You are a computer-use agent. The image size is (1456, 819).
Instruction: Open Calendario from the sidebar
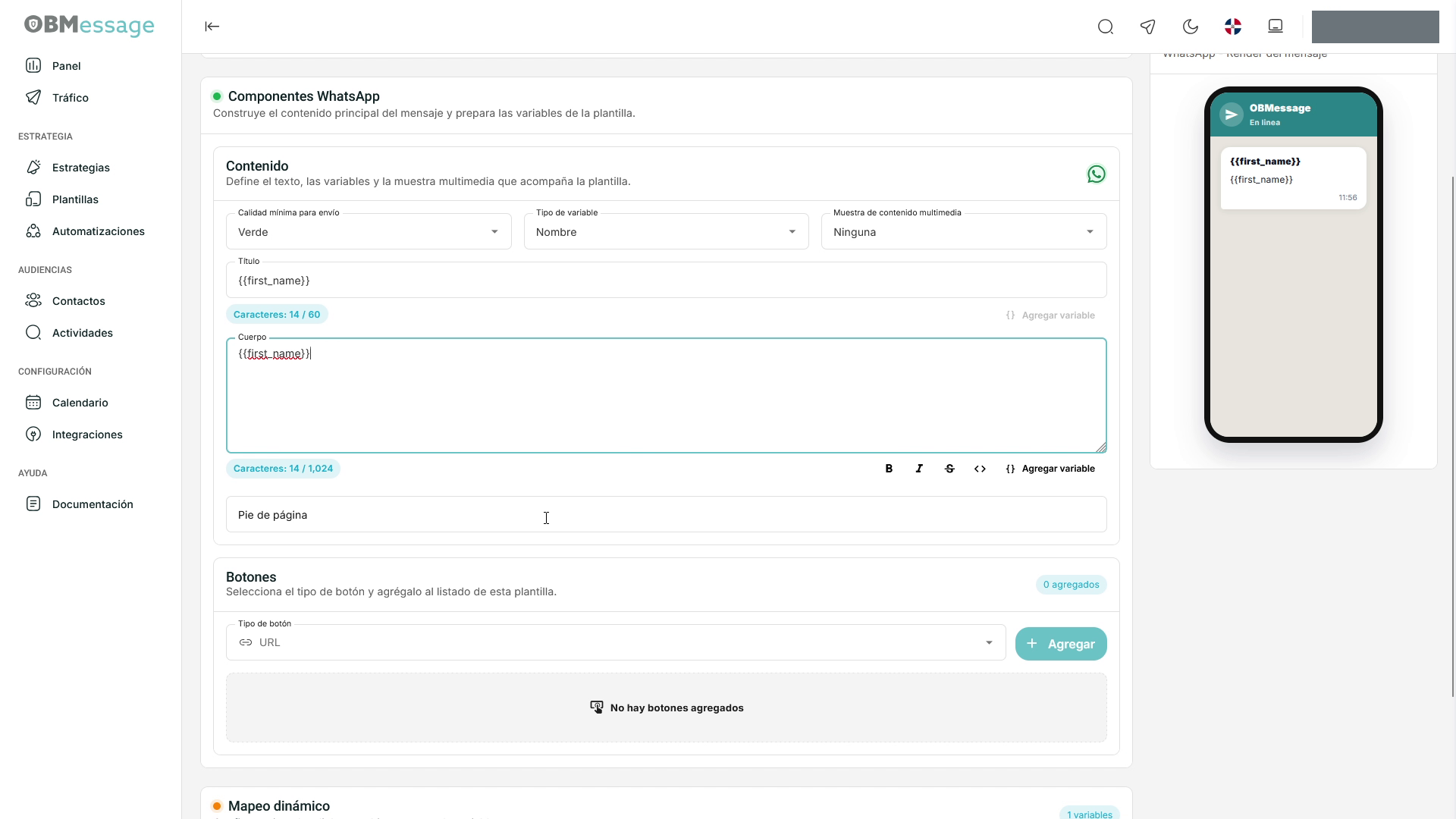(x=90, y=403)
